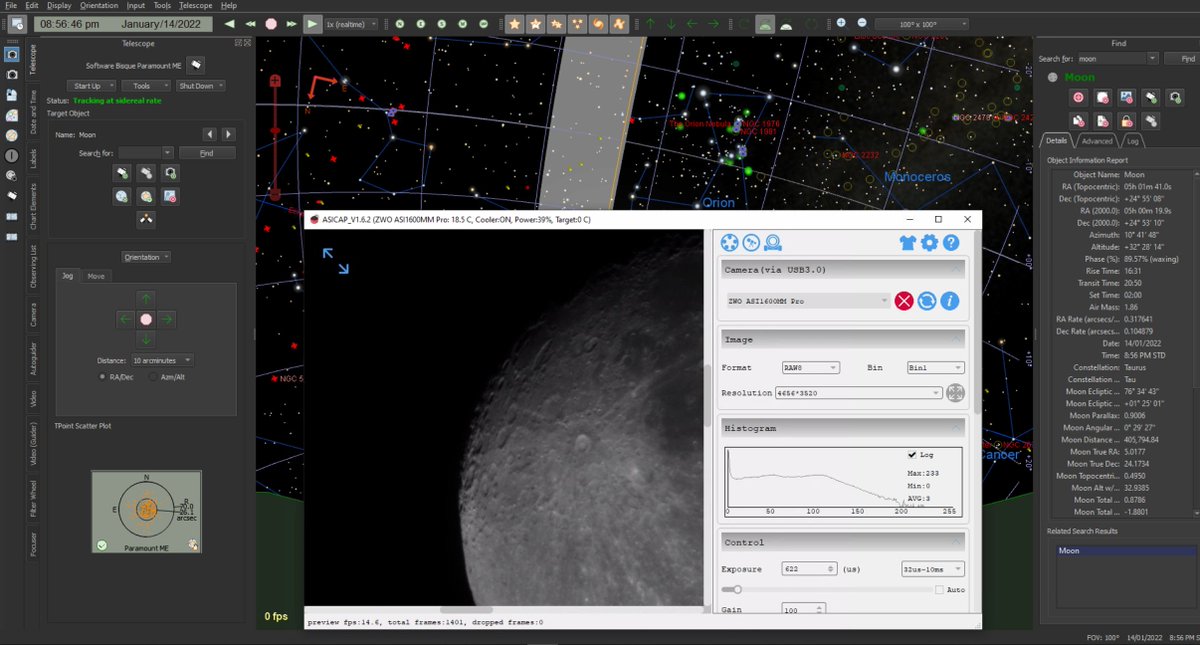
Task: Open the Orientation menu in the menu bar
Action: coord(98,5)
